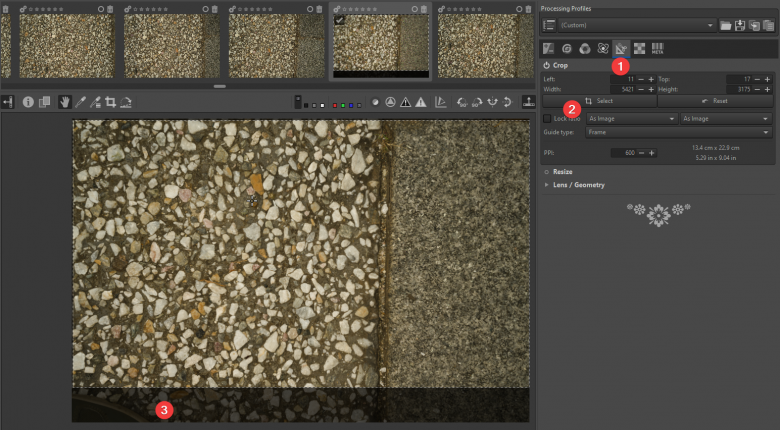Select the Straighten horizon tool
This screenshot has height=430, width=780.
126,102
